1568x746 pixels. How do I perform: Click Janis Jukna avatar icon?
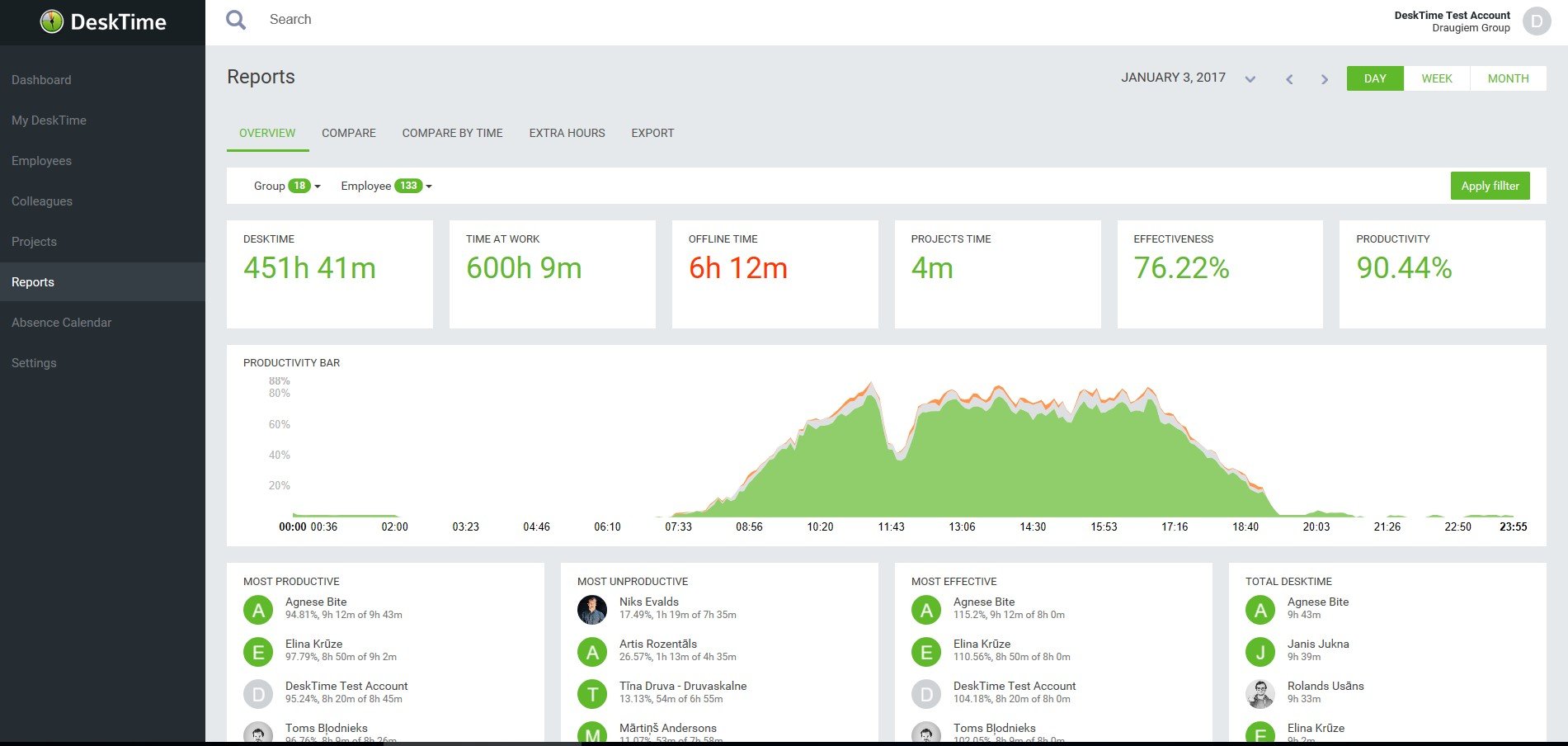(x=1260, y=652)
